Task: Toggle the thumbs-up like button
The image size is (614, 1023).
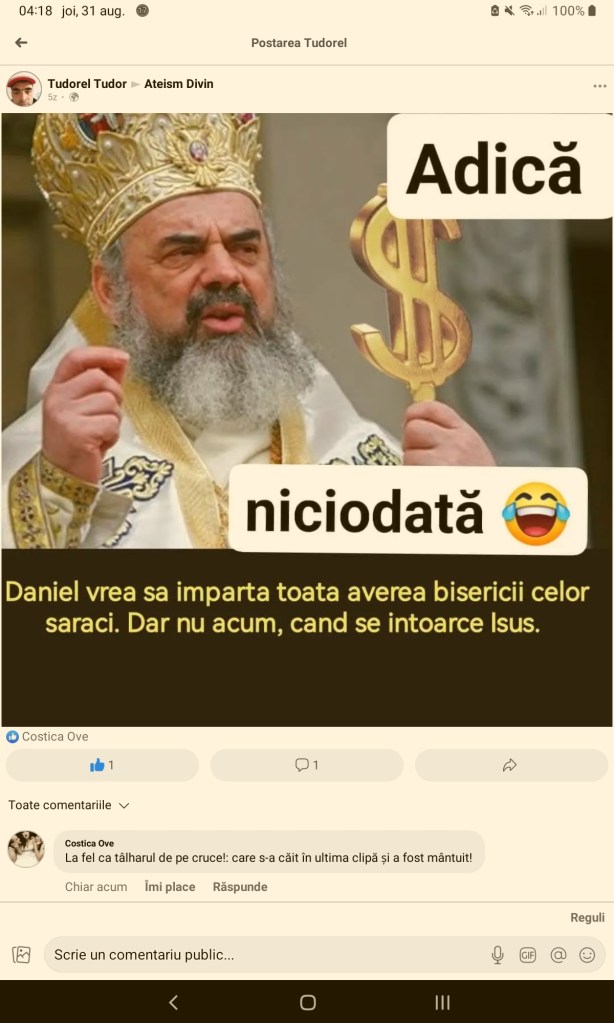Action: click(x=102, y=765)
